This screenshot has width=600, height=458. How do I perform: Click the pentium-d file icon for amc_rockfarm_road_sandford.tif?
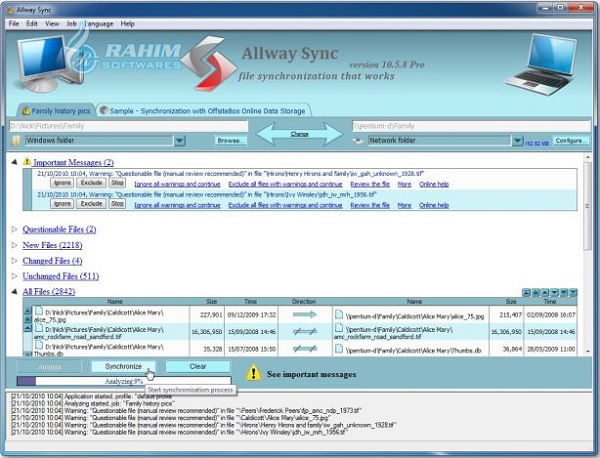click(x=339, y=328)
